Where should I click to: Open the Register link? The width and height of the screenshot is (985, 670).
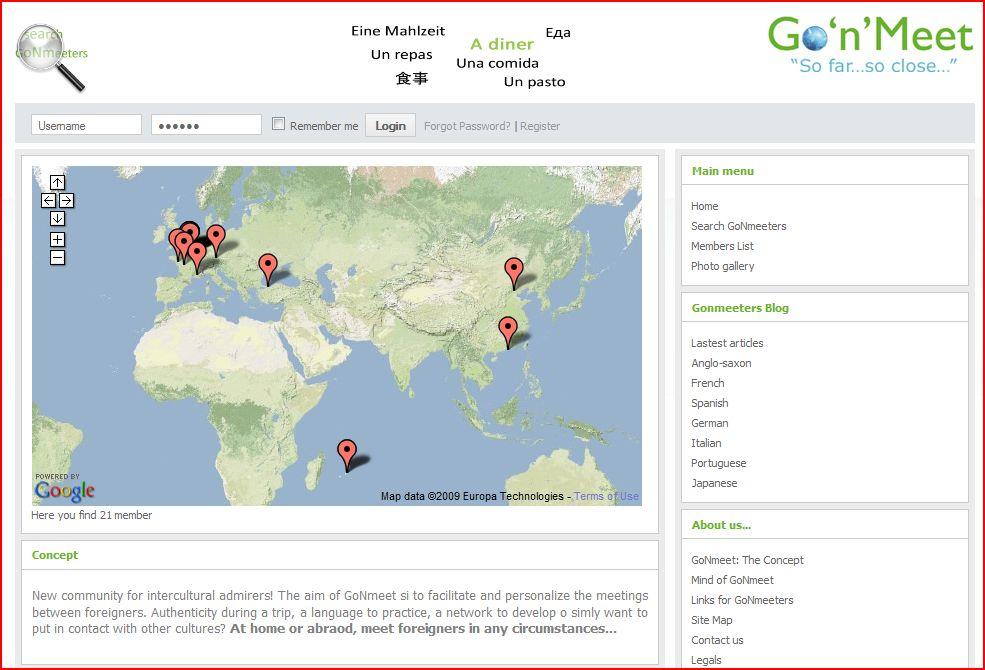coord(540,126)
